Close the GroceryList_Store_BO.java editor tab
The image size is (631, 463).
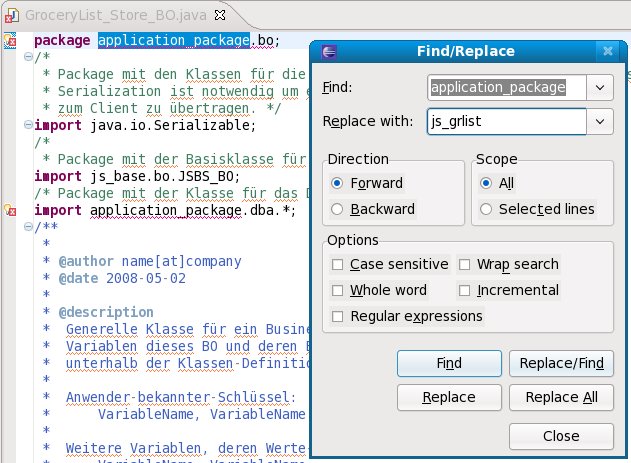click(220, 15)
